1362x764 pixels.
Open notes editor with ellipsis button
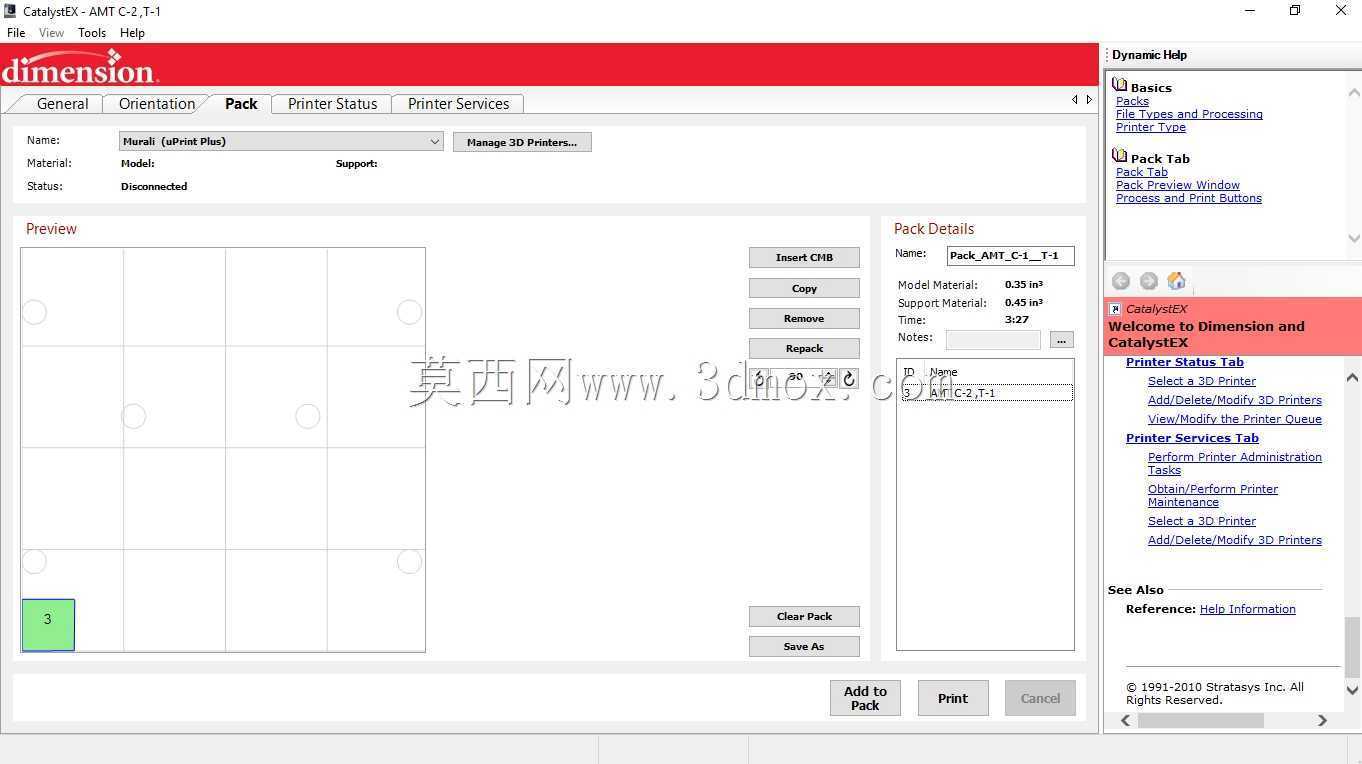click(x=1062, y=340)
